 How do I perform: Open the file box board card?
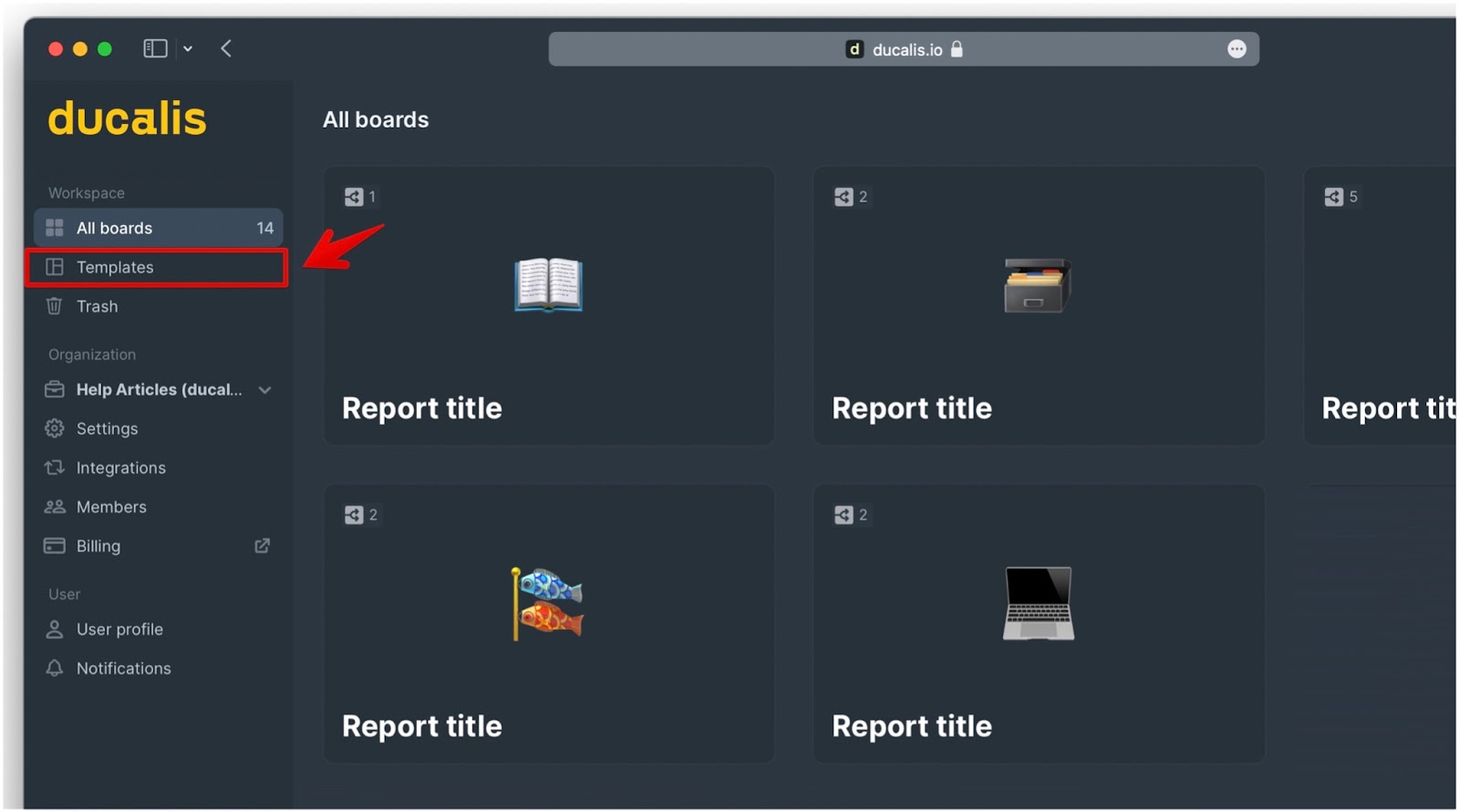tap(1039, 305)
